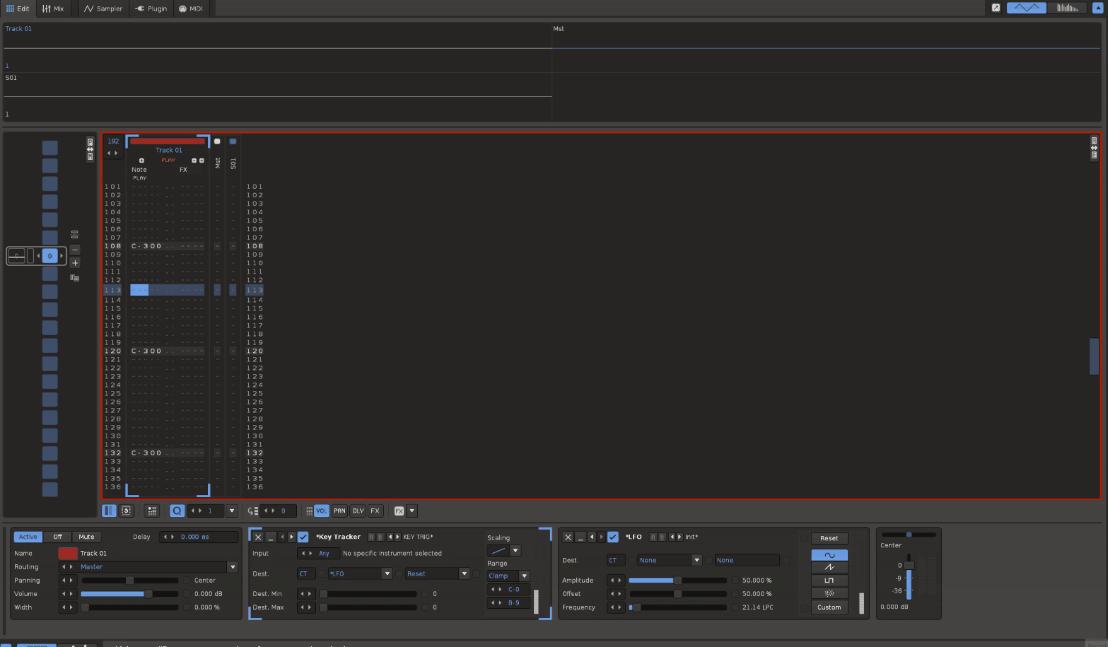Switch to the Sampler tab
The width and height of the screenshot is (1108, 647).
pyautogui.click(x=103, y=8)
